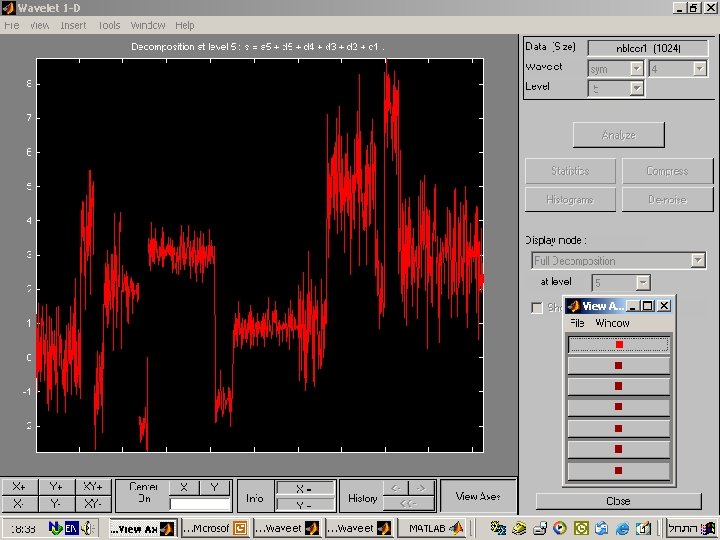
Task: Click the History left arrow button
Action: click(x=395, y=487)
